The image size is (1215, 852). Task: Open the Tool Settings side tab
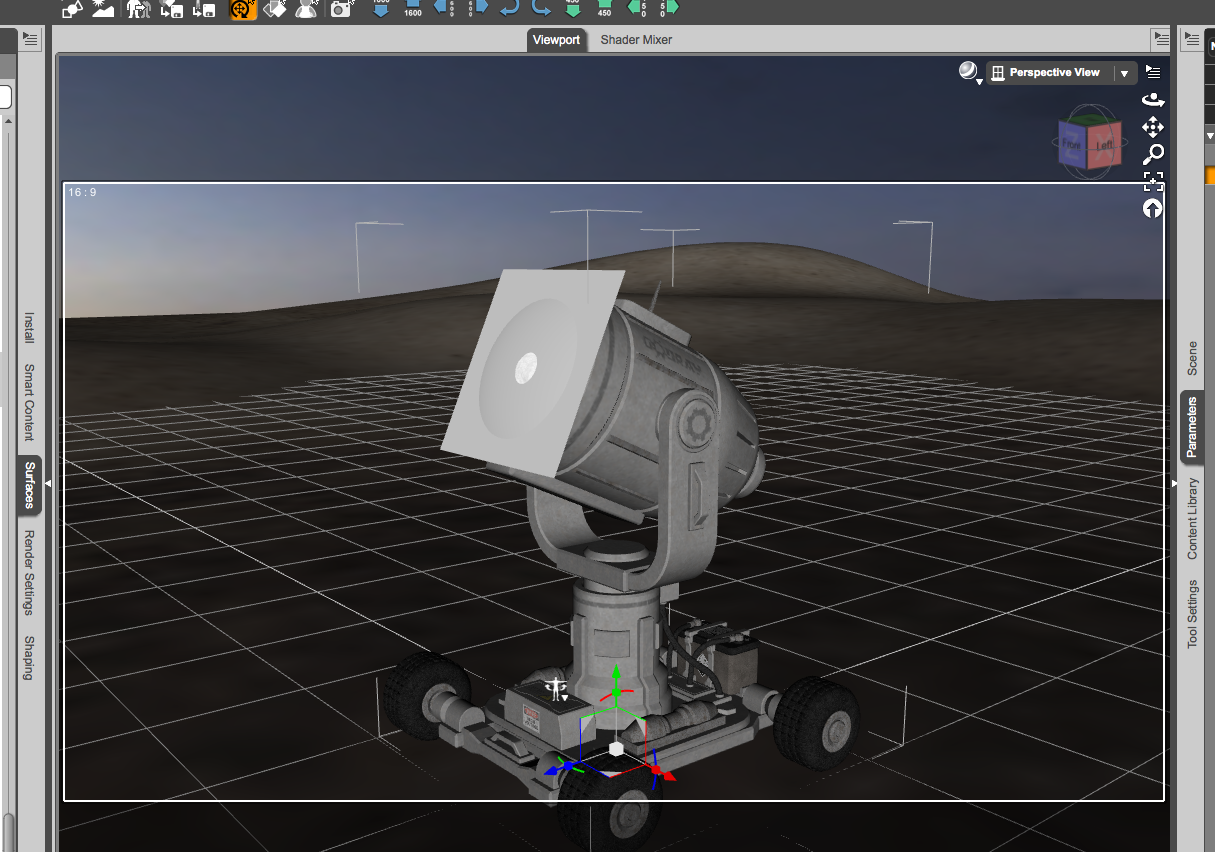coord(1192,614)
